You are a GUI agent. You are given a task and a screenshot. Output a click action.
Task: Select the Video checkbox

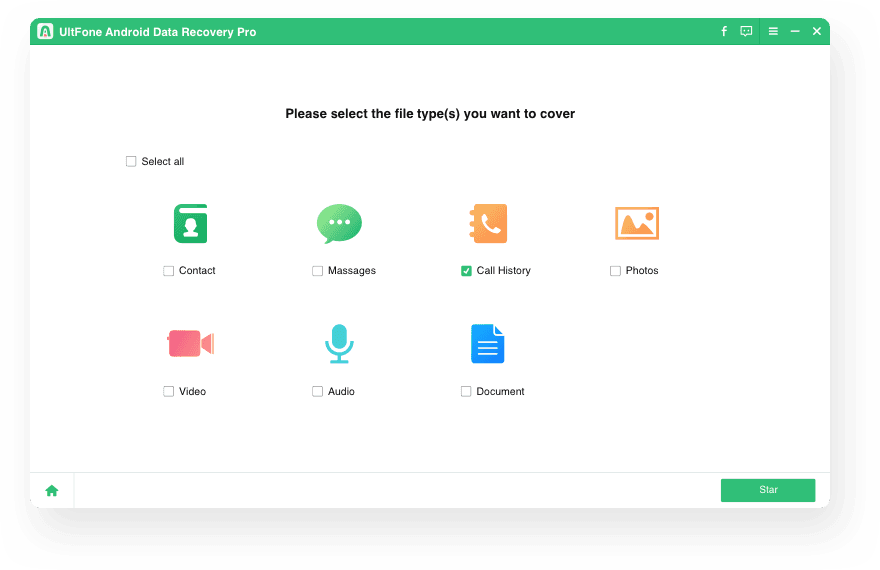[168, 392]
